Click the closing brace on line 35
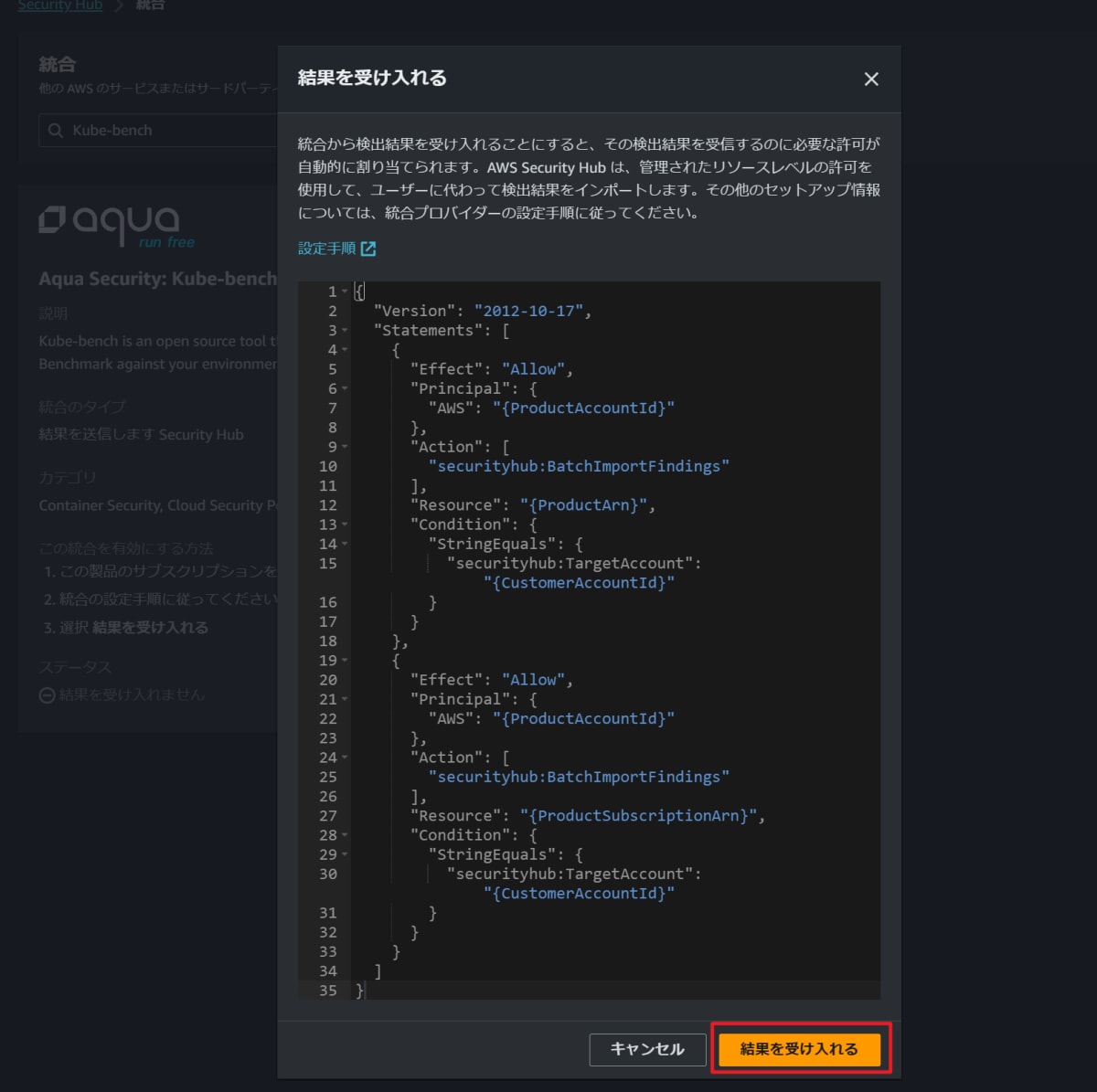 [x=359, y=991]
